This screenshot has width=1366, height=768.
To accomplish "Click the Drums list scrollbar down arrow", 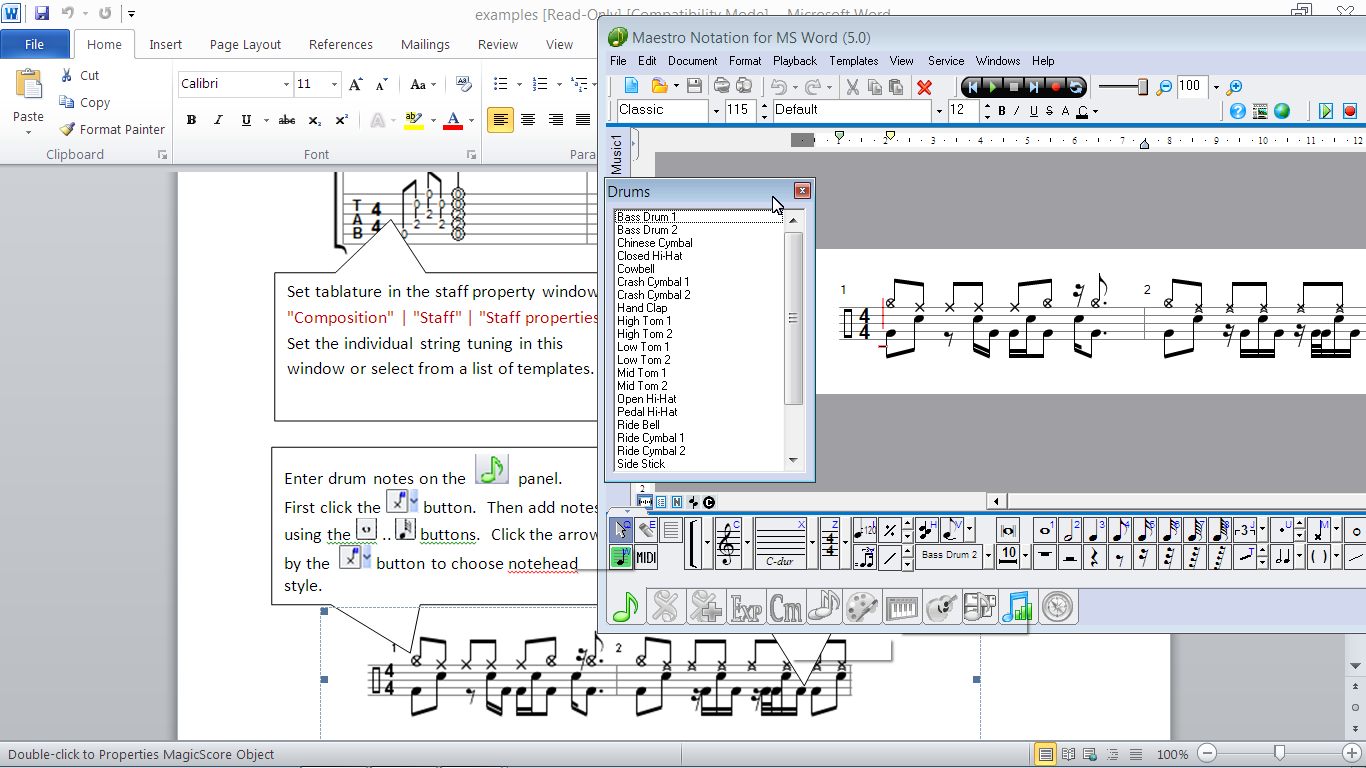I will (x=794, y=461).
